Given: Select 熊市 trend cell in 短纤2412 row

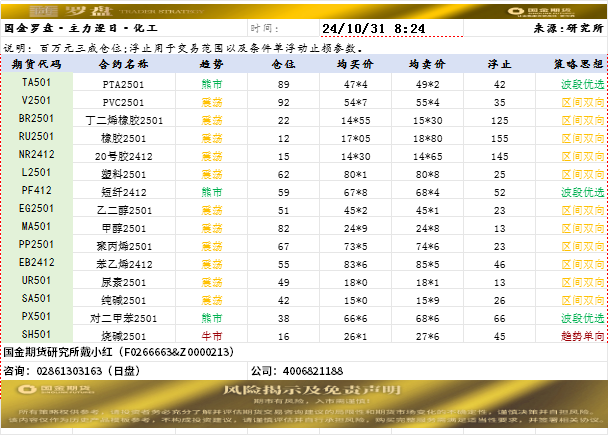Looking at the screenshot, I should pos(211,192).
